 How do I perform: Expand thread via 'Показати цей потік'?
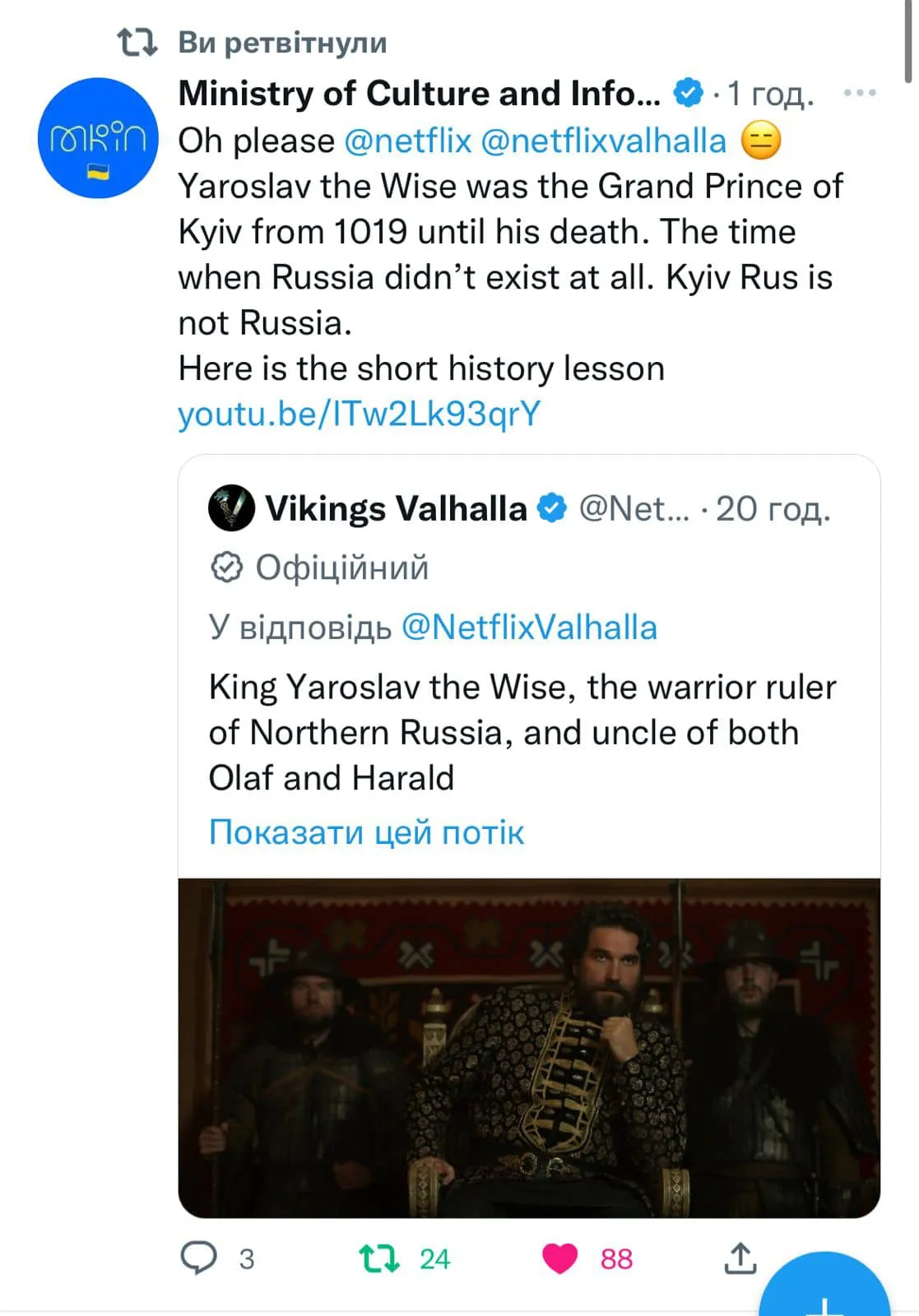[366, 832]
